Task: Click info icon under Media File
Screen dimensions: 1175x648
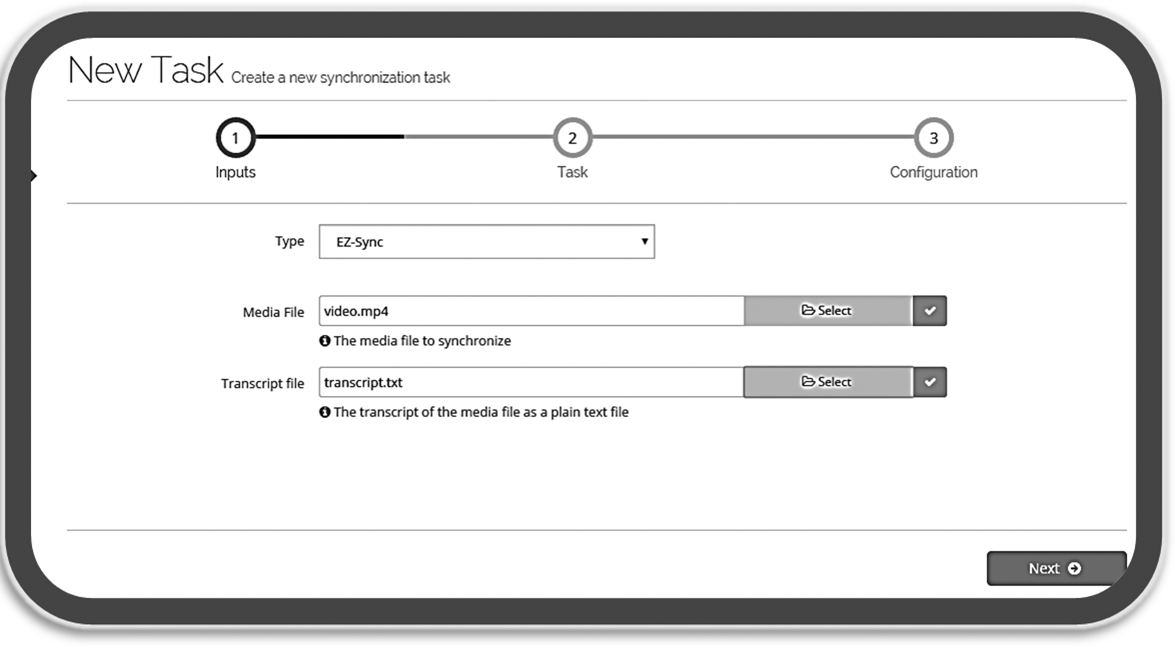Action: click(x=325, y=341)
